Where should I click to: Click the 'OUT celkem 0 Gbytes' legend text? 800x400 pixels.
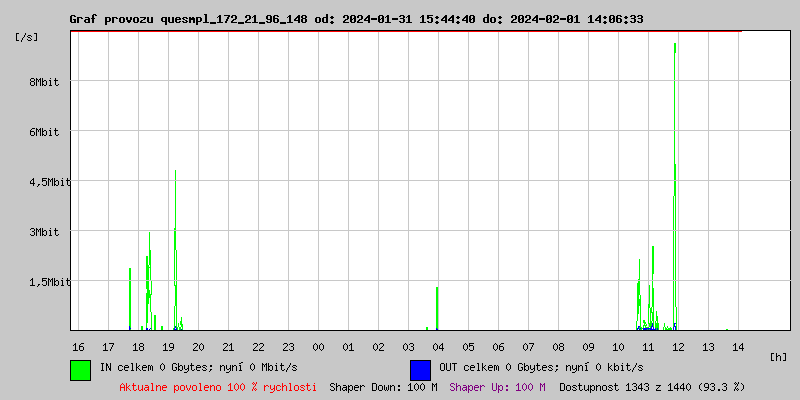(x=541, y=367)
